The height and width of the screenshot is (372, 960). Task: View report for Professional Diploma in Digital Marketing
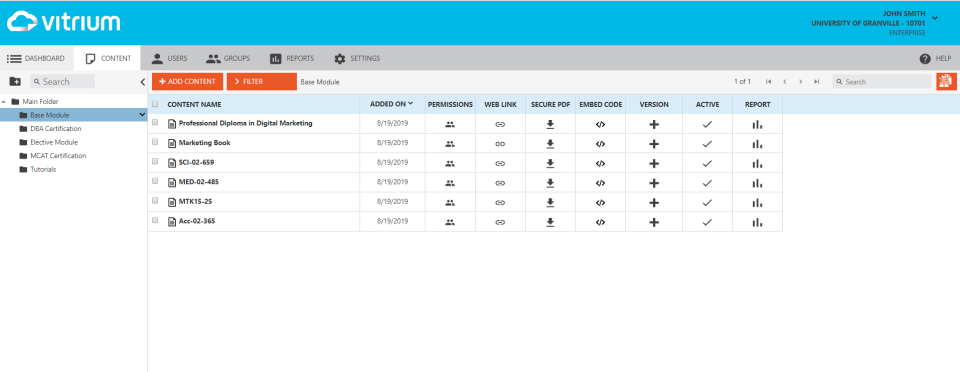pyautogui.click(x=757, y=124)
